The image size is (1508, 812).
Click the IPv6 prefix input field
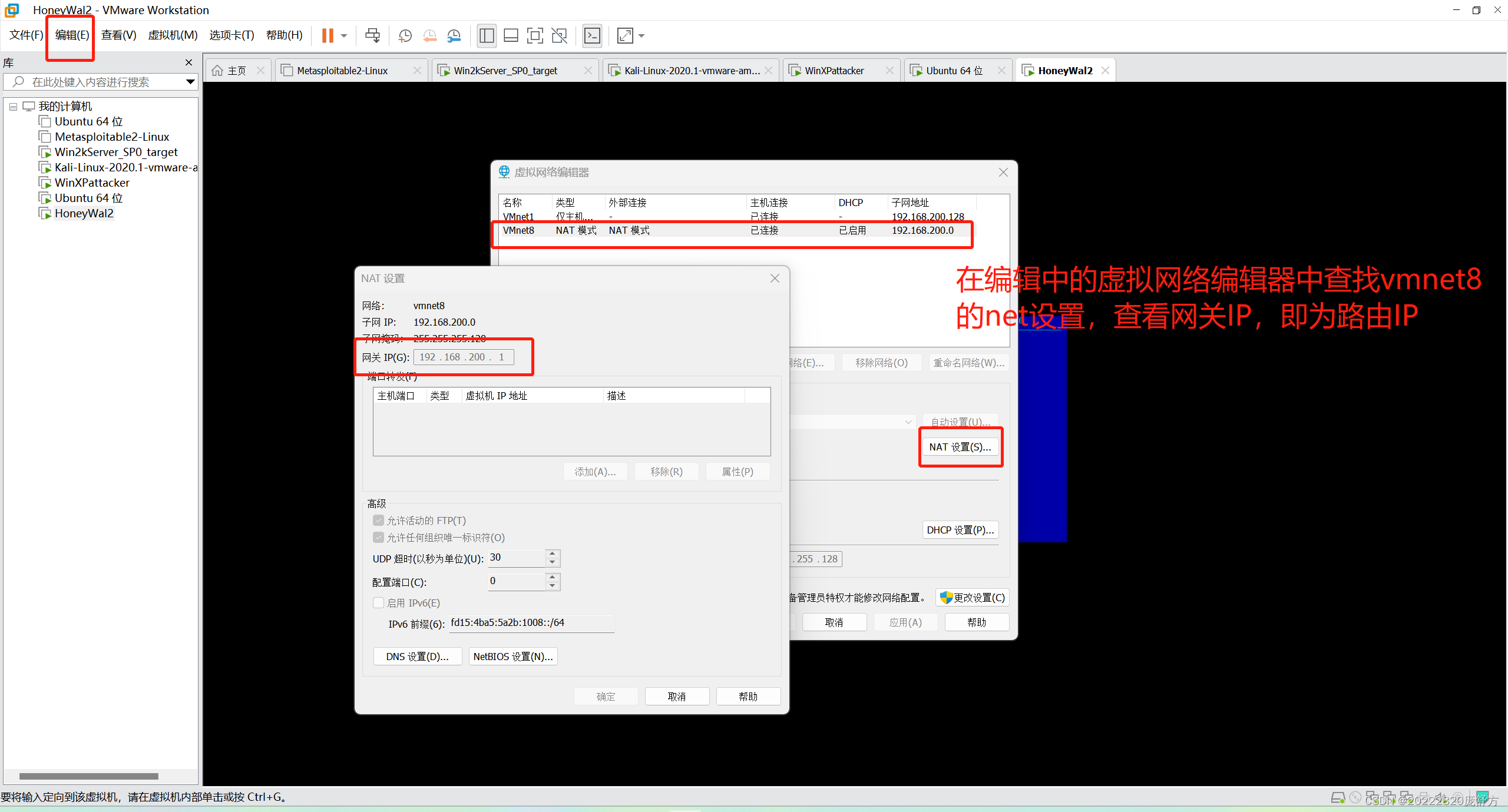coord(531,623)
